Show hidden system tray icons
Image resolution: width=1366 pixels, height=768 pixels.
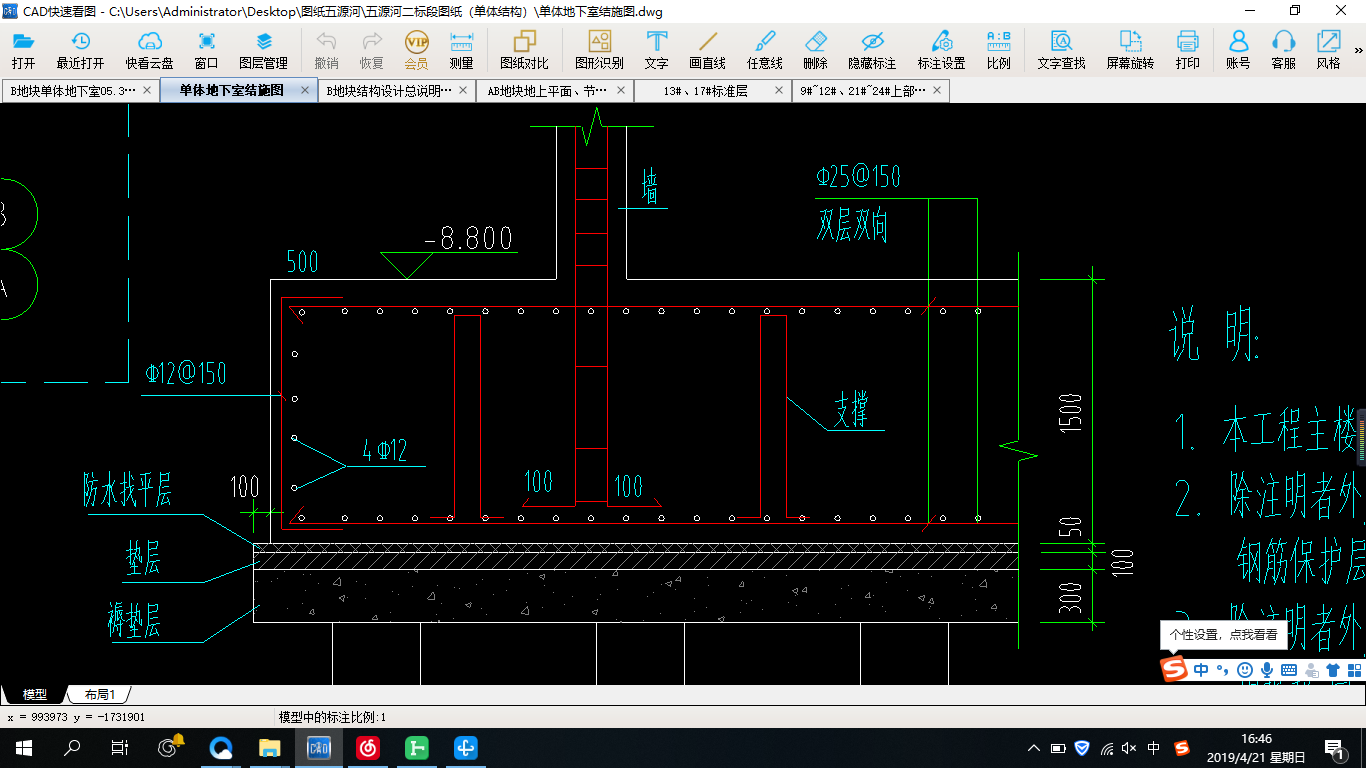click(1034, 748)
